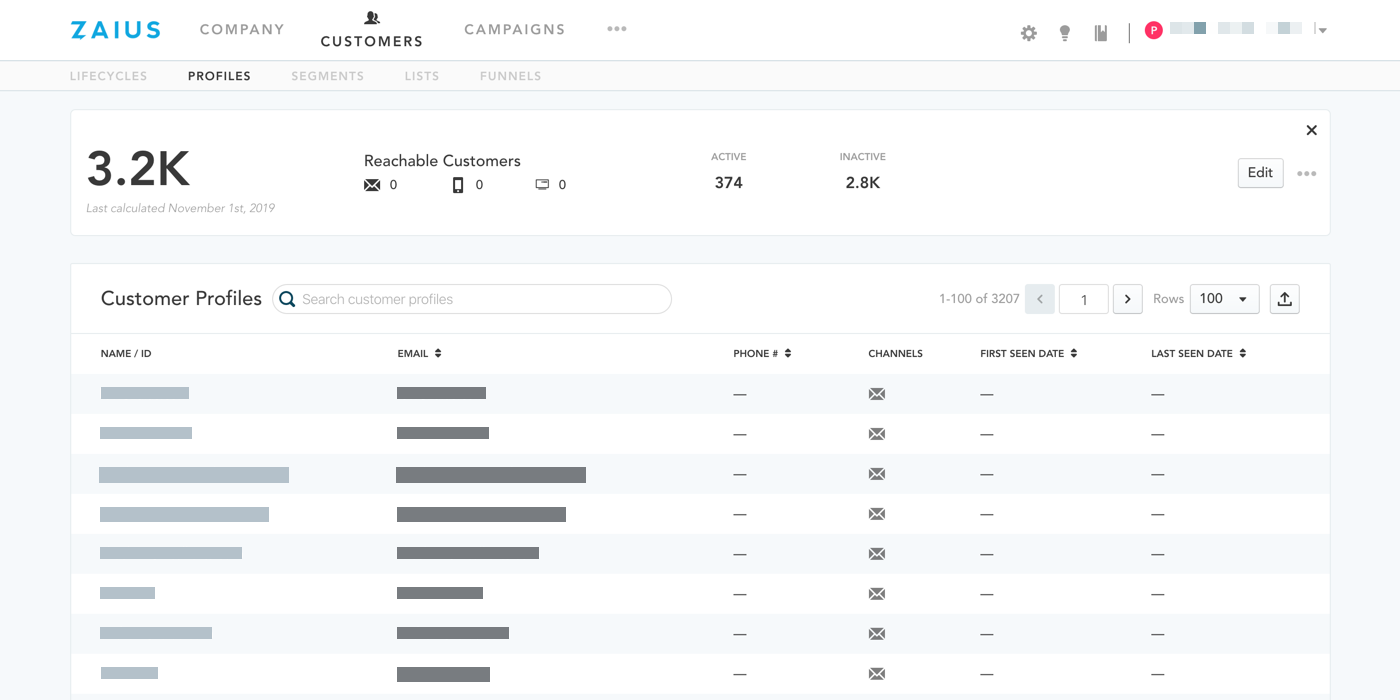Click the Inactive count 2.8K

click(863, 183)
